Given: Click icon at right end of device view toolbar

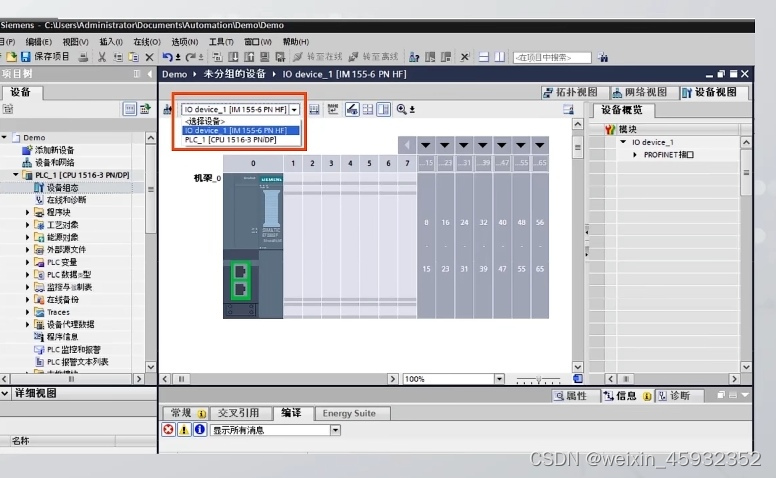Looking at the screenshot, I should point(568,109).
